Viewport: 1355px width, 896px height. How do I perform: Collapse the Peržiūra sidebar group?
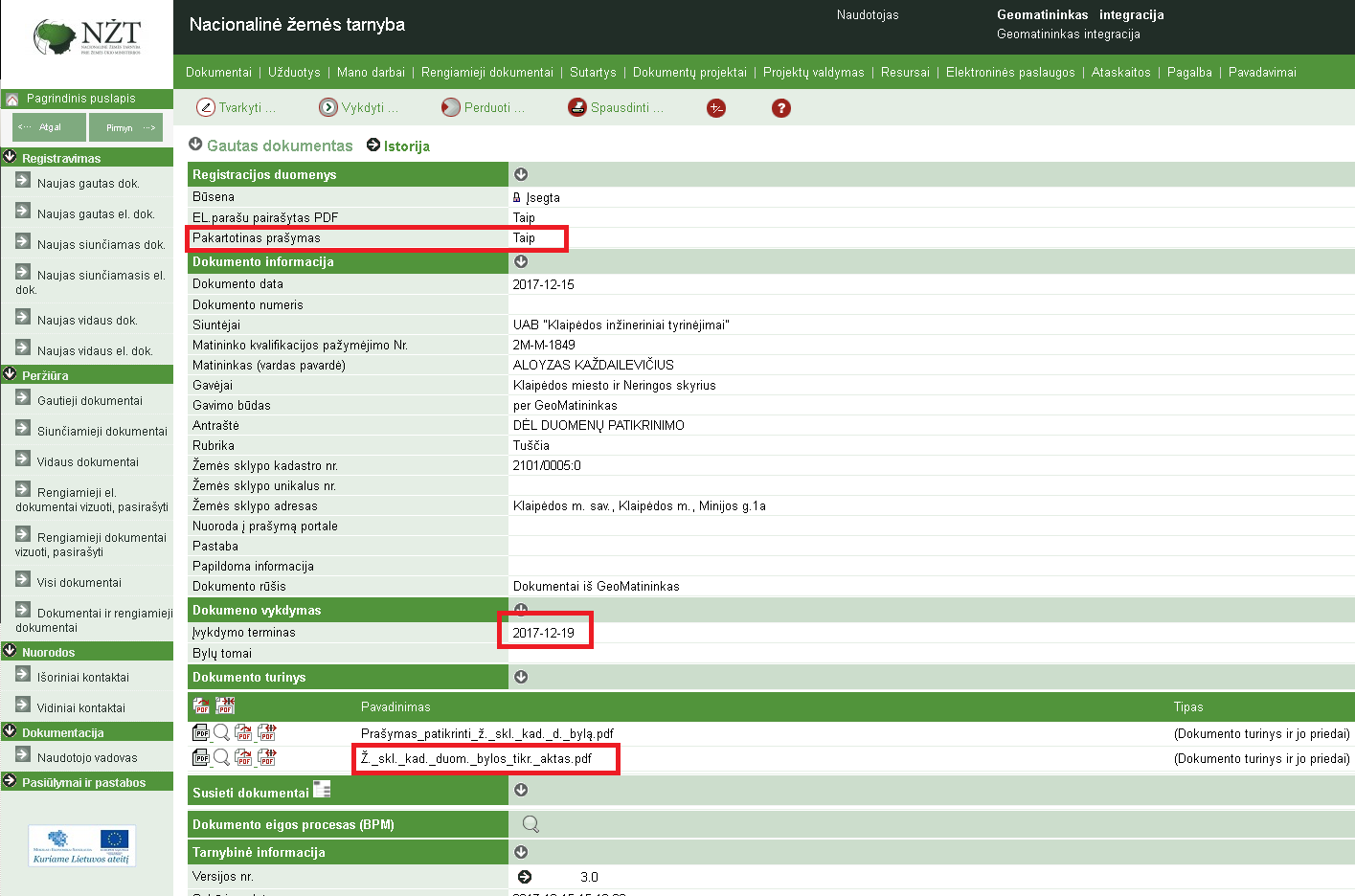[x=11, y=374]
